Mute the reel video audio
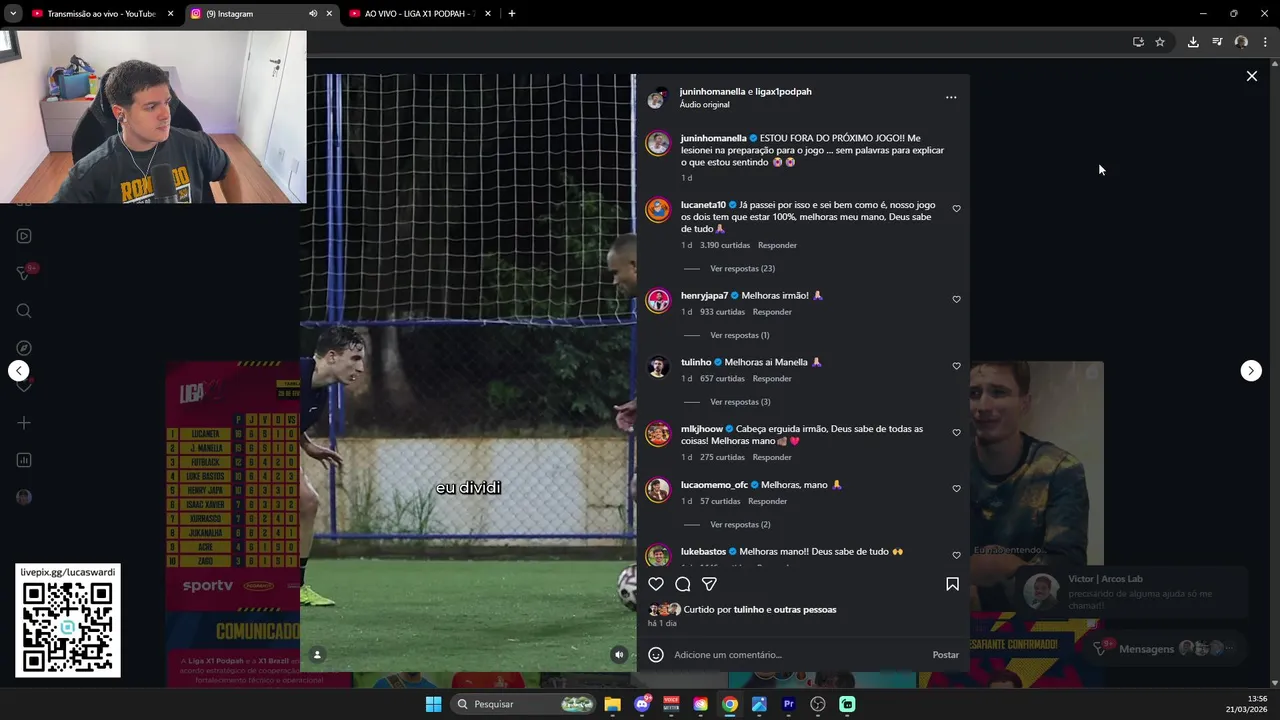This screenshot has height=720, width=1280. coord(619,655)
